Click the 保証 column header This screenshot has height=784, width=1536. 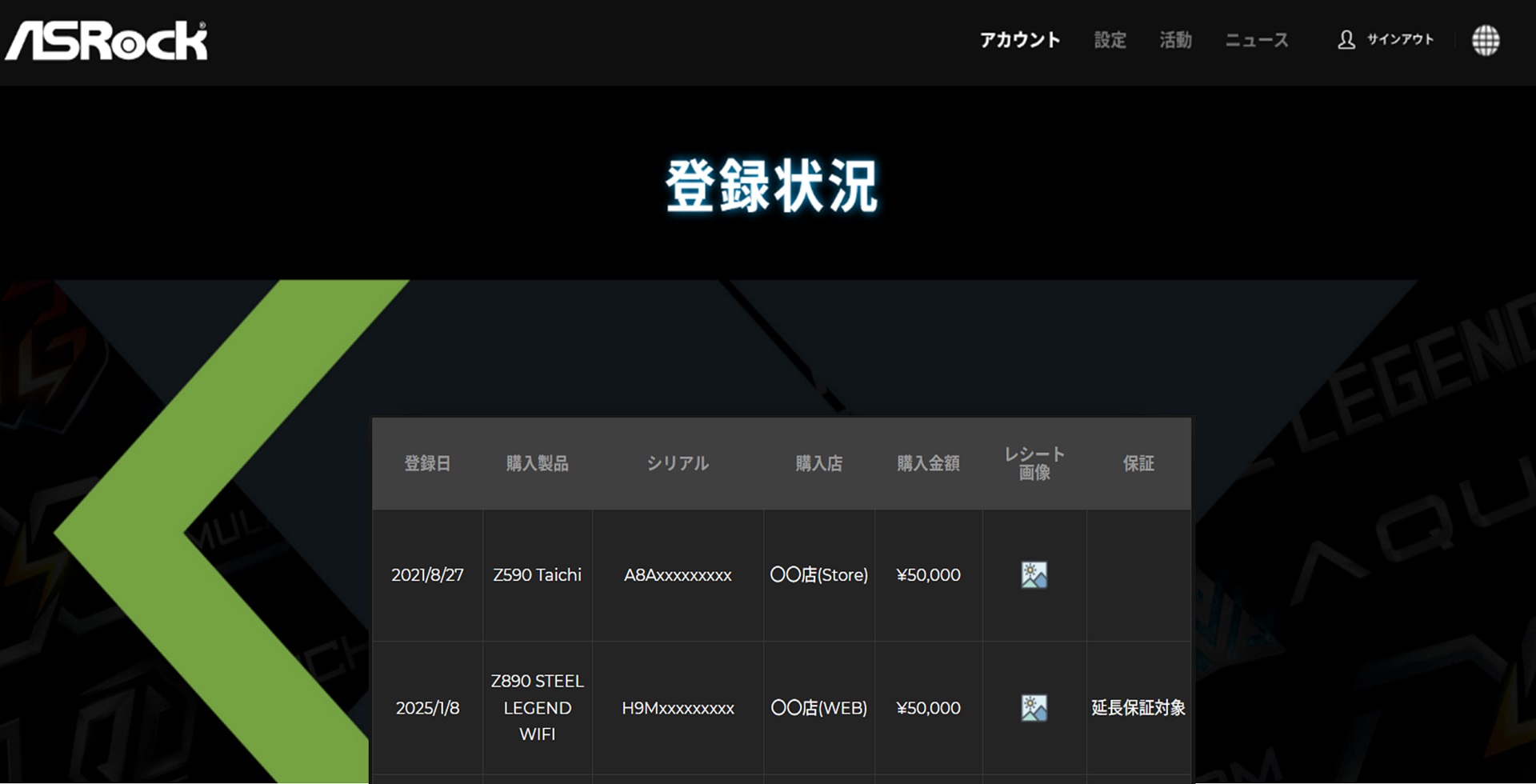coord(1138,463)
